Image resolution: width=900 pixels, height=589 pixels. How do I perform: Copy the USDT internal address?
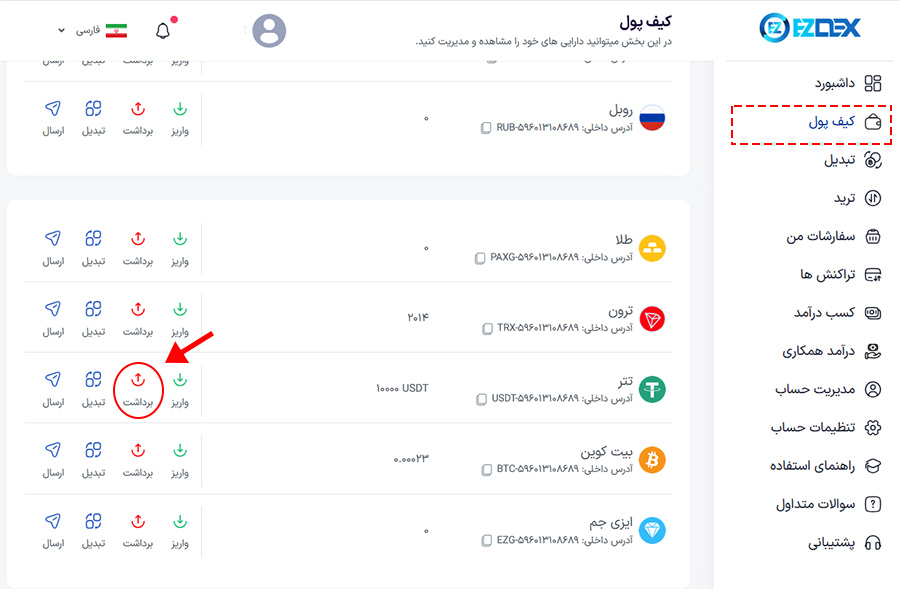click(486, 398)
